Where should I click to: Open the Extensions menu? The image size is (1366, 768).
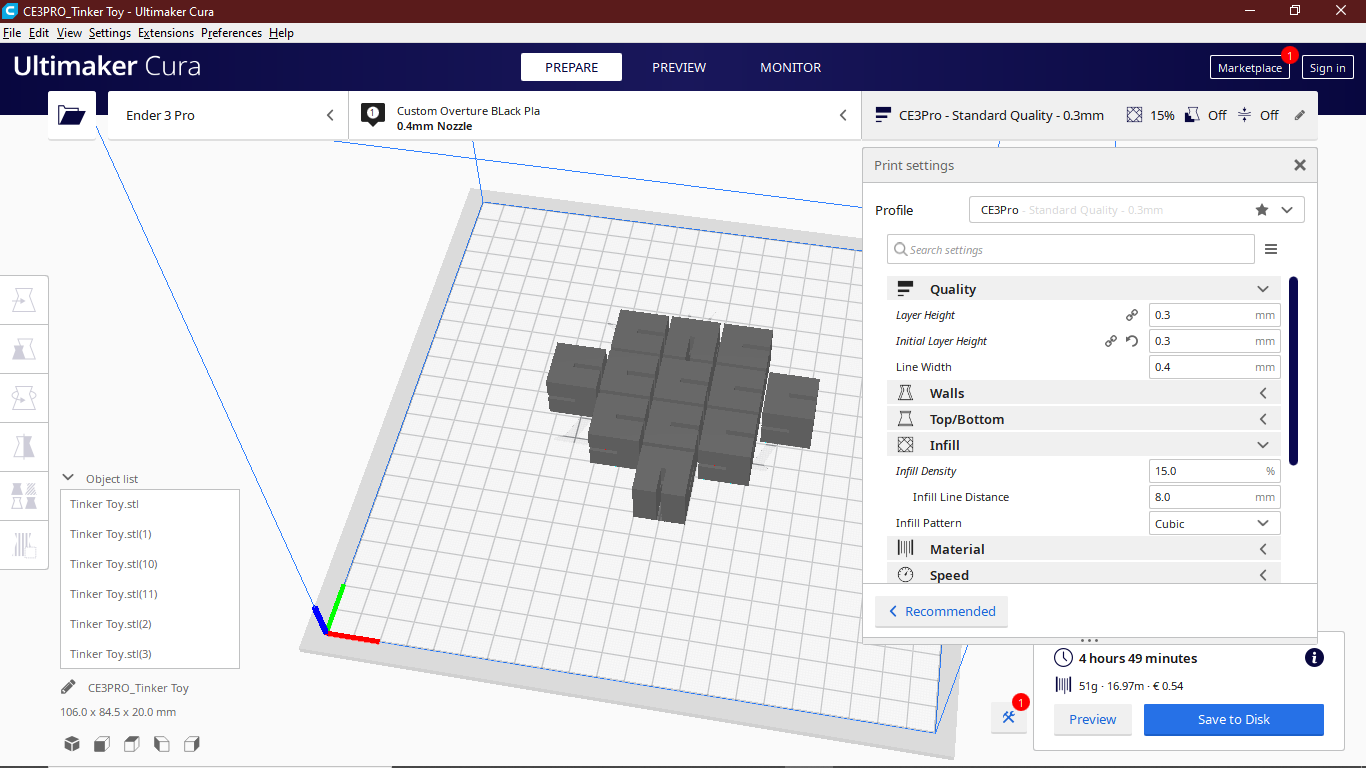click(166, 33)
